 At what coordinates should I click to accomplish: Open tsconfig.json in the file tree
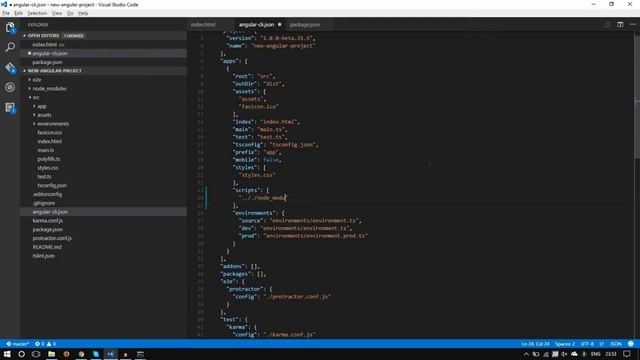[x=52, y=185]
